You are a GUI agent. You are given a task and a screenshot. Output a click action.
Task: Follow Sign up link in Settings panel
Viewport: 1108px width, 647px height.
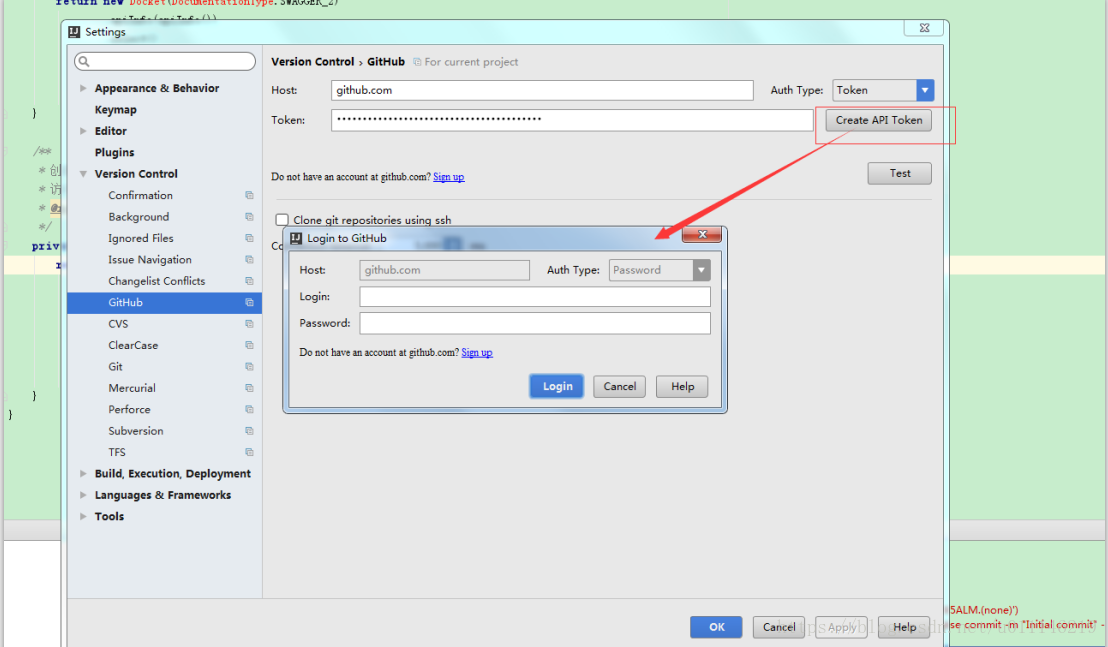coord(449,177)
